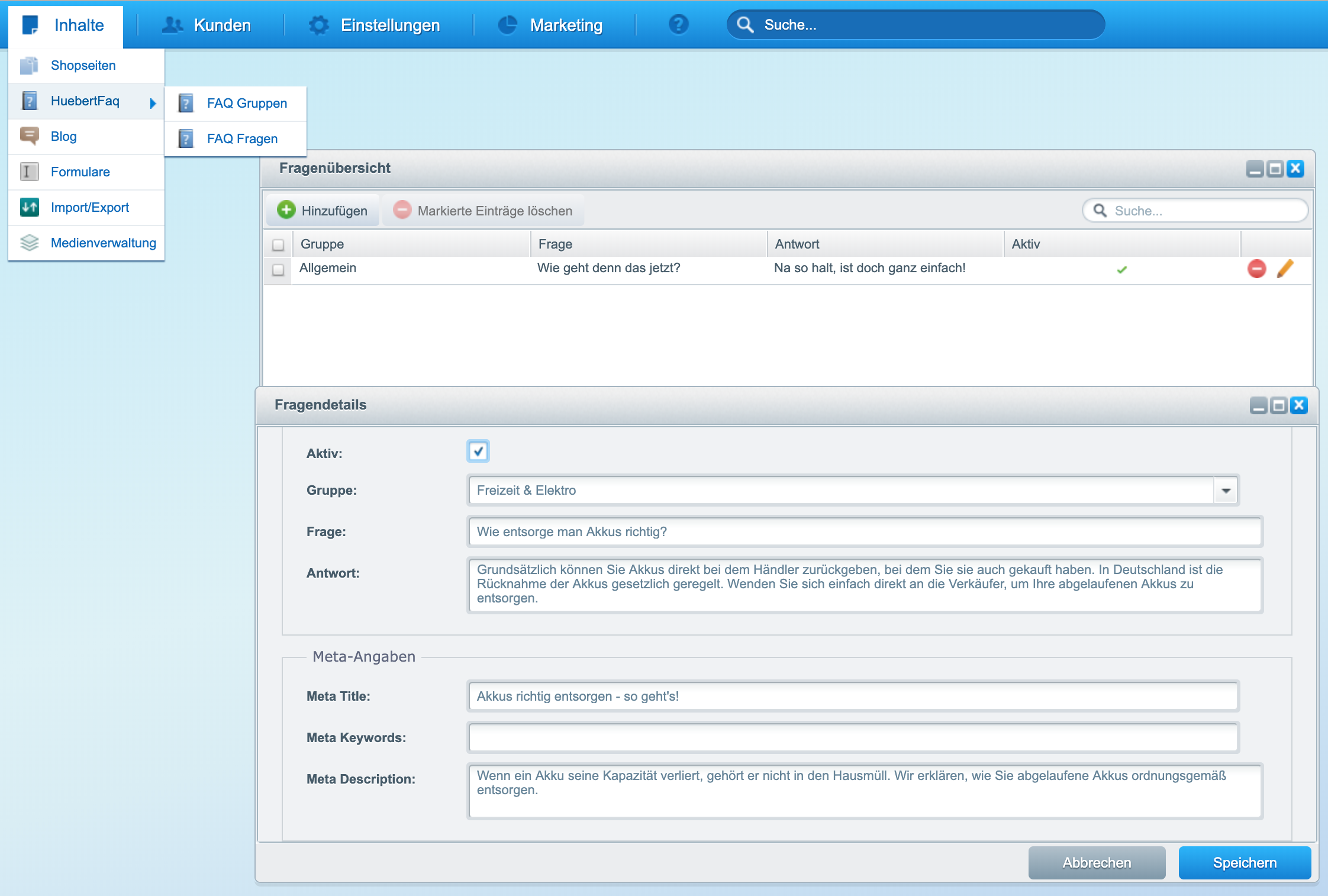Open FAQ Fragen submenu item
This screenshot has width=1328, height=896.
coord(236,139)
